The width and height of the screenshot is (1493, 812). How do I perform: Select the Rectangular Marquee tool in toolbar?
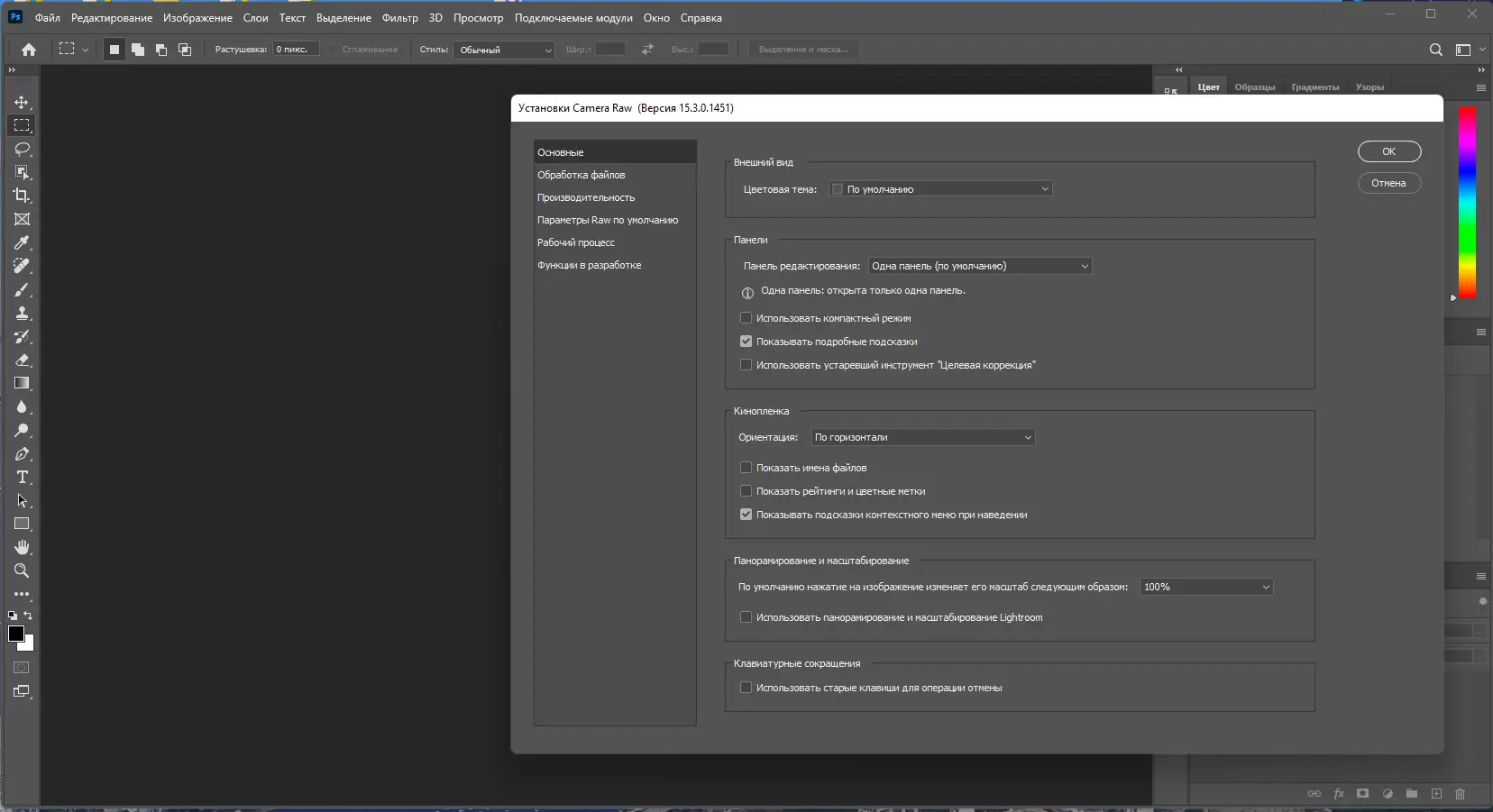click(22, 125)
